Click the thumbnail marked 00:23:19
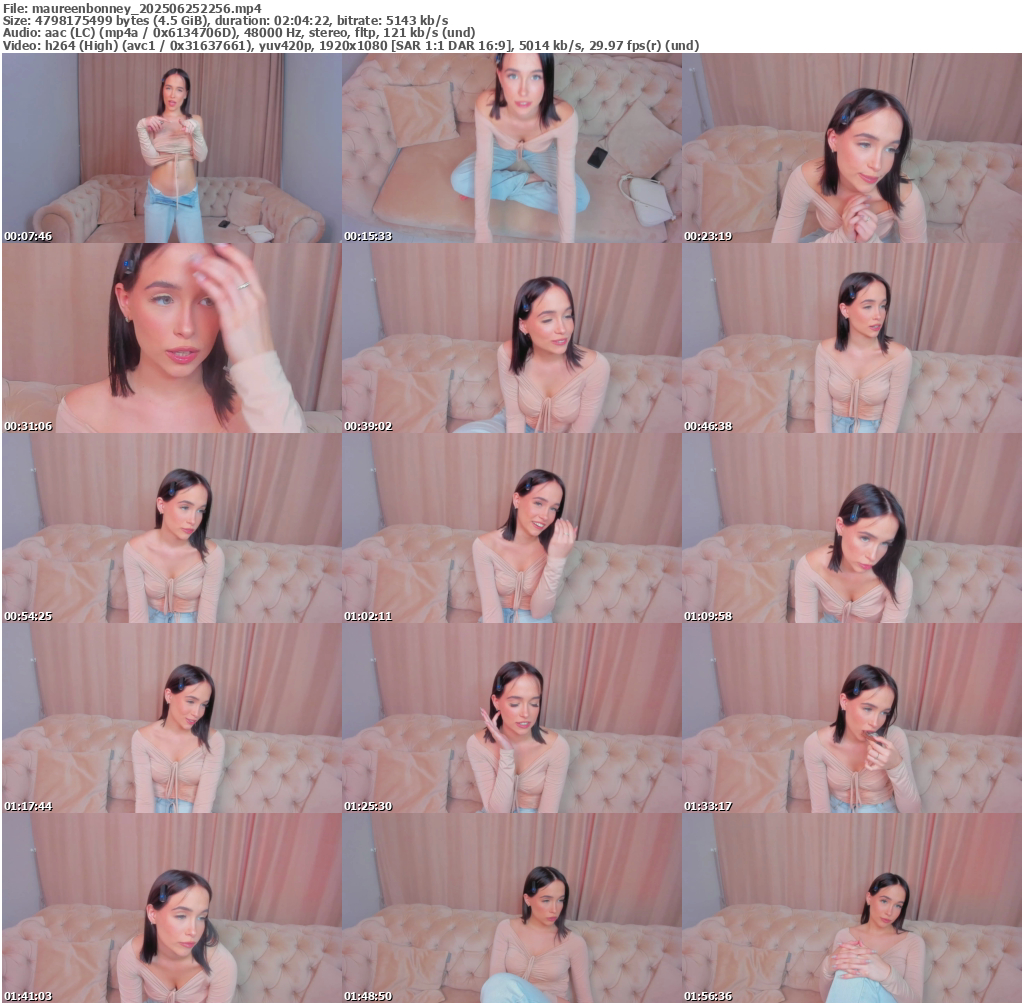The image size is (1024, 1003). coord(851,148)
